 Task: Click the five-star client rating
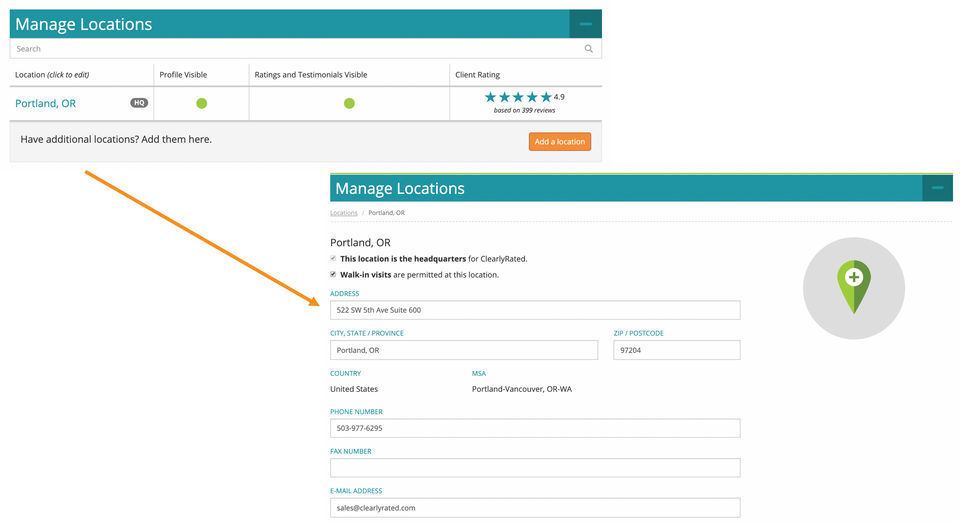click(x=518, y=97)
